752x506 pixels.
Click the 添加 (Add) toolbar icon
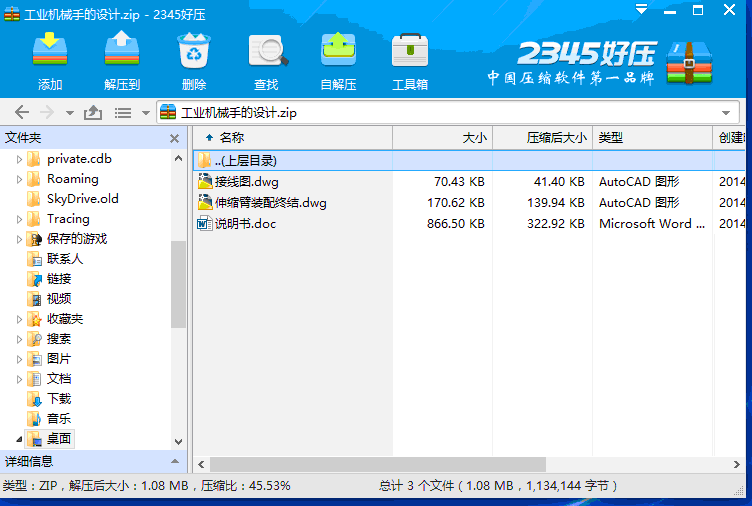(x=50, y=49)
